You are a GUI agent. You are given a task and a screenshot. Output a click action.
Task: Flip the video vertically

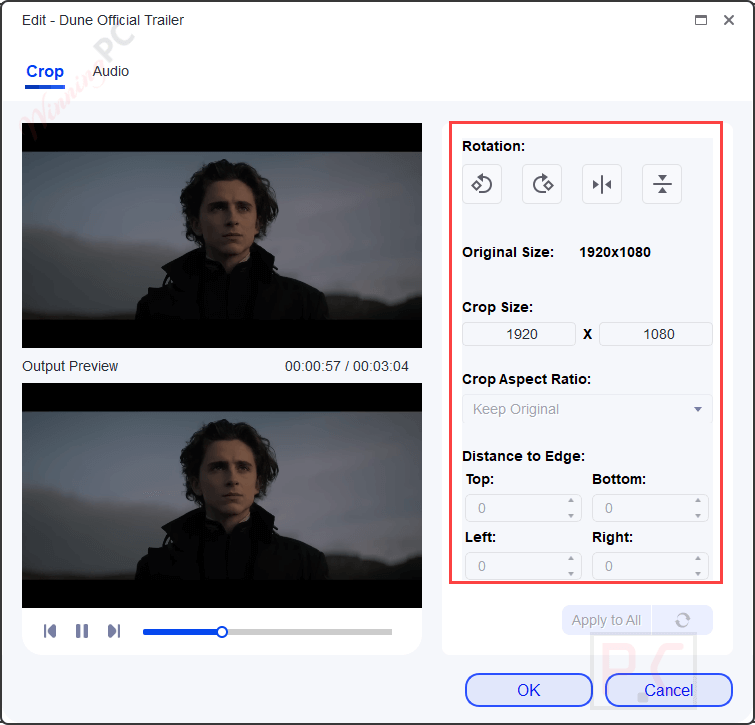pos(662,184)
